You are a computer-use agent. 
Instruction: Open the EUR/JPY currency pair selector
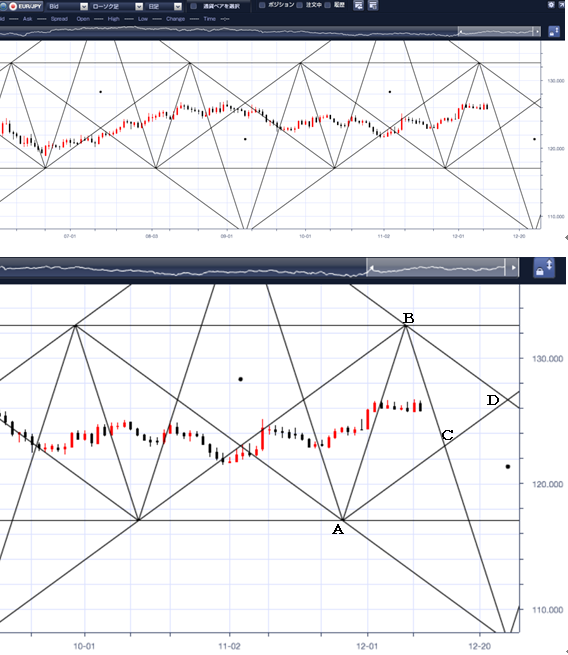click(x=21, y=6)
